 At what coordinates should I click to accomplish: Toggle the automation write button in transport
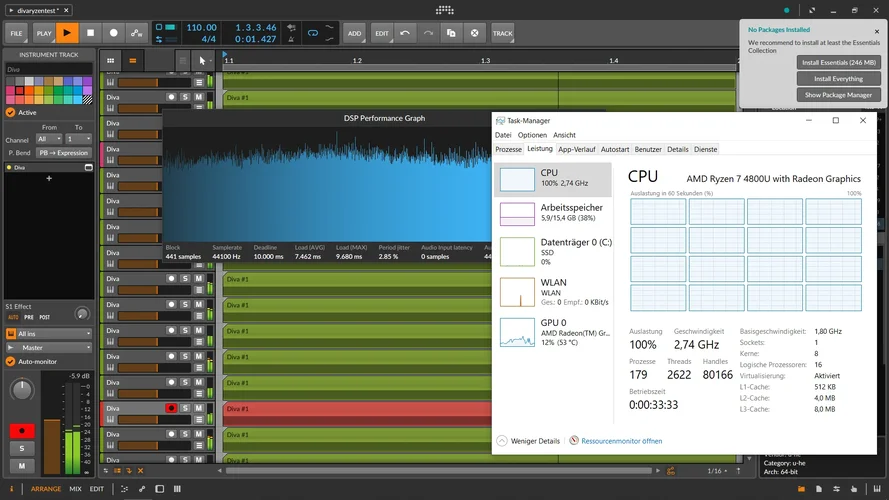pos(136,33)
